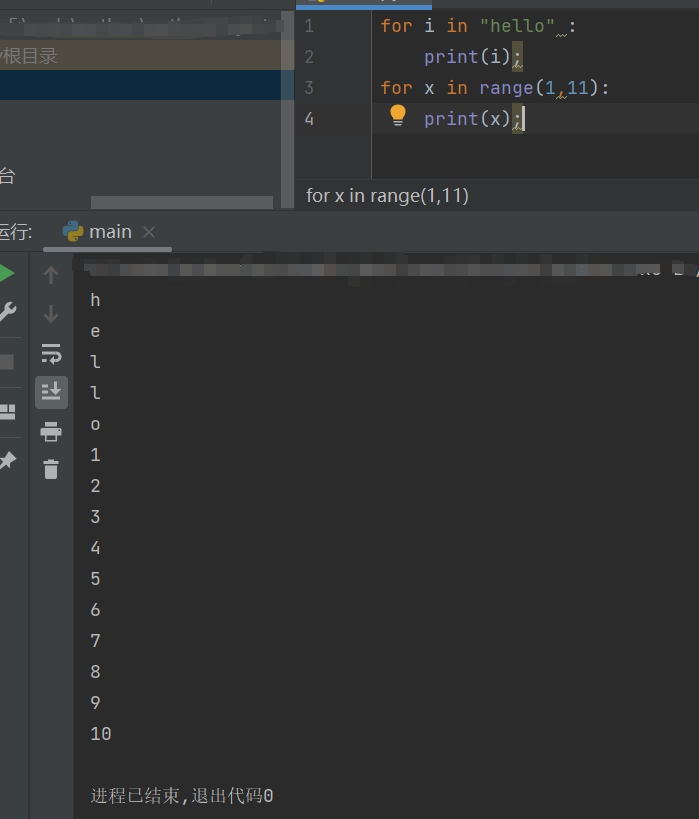Viewport: 699px width, 819px height.
Task: Toggle soft-wrap in the run console
Action: pyautogui.click(x=51, y=353)
